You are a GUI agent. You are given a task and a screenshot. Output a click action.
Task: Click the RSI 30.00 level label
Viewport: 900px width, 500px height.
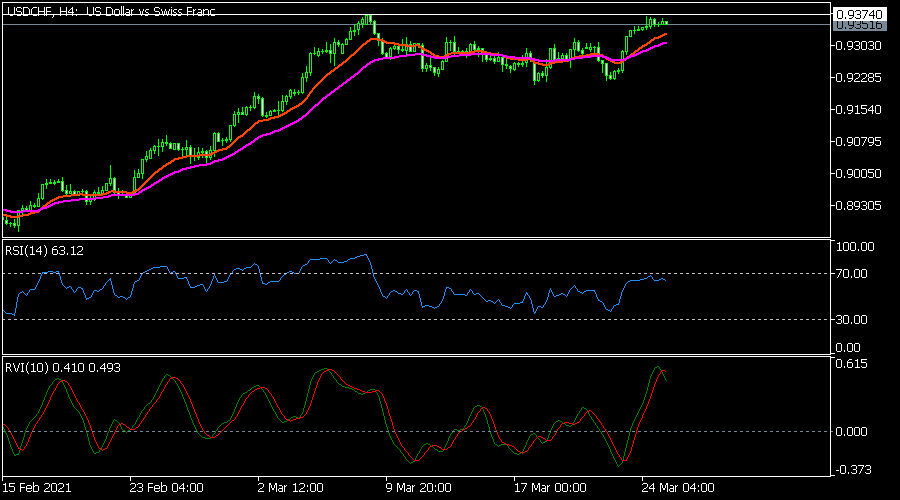pos(852,320)
